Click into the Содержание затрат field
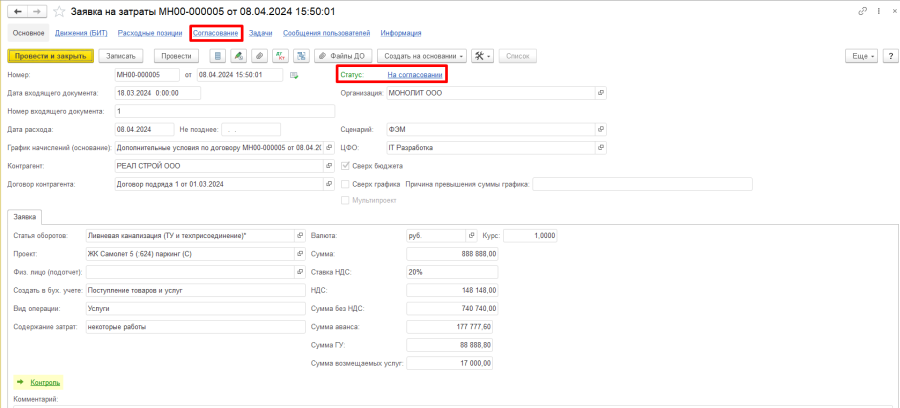This screenshot has height=408, width=900. point(194,326)
